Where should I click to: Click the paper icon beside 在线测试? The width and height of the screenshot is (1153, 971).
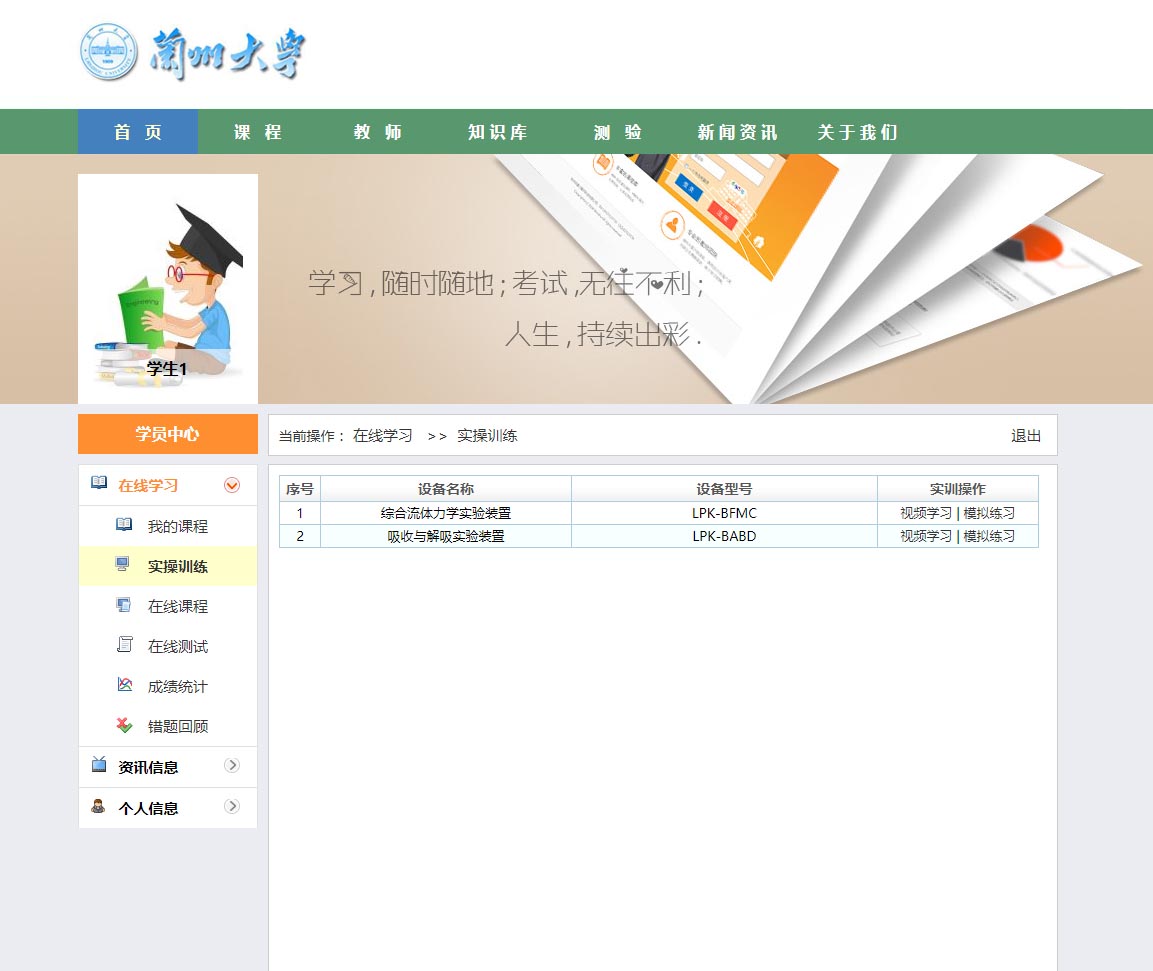click(x=124, y=645)
